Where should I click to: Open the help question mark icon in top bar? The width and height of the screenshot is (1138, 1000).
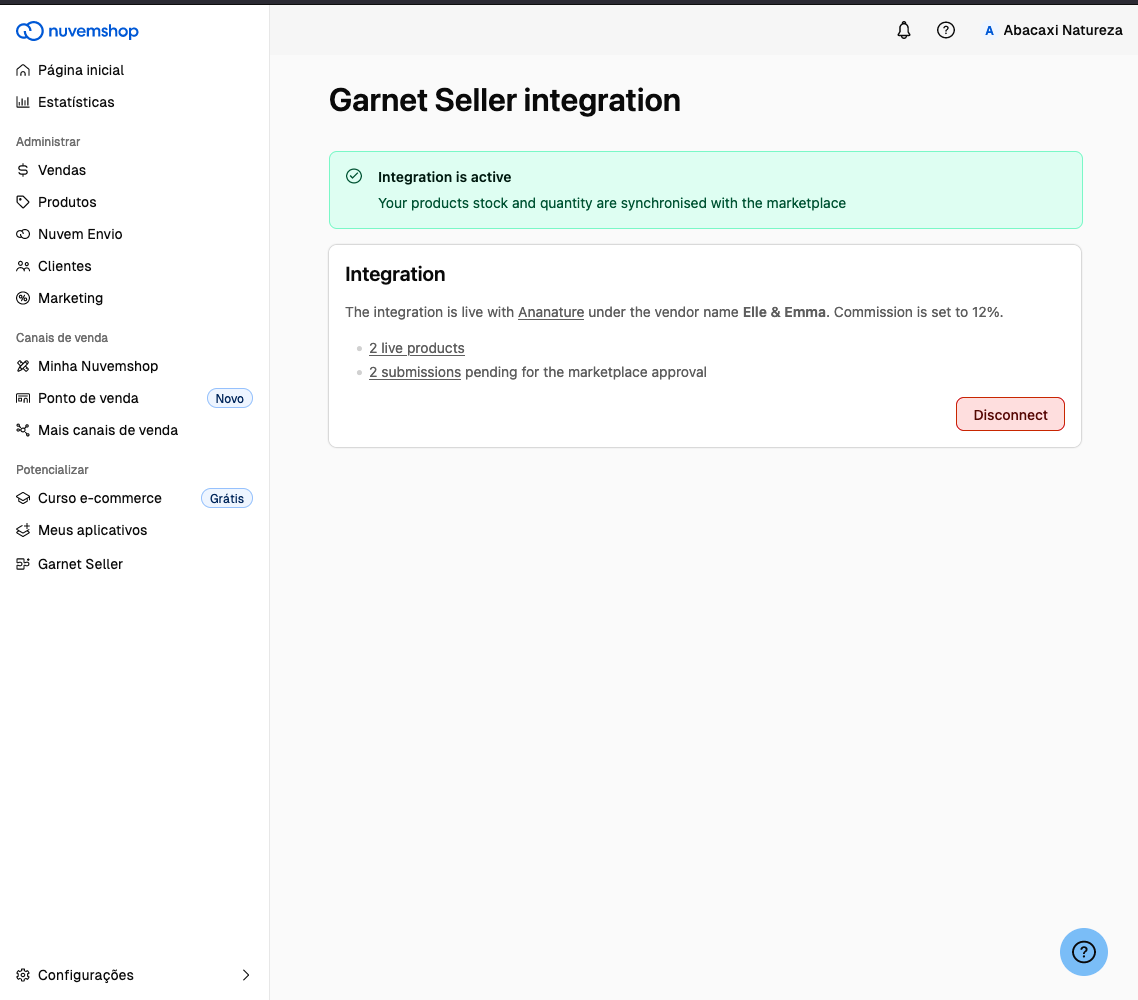coord(945,30)
